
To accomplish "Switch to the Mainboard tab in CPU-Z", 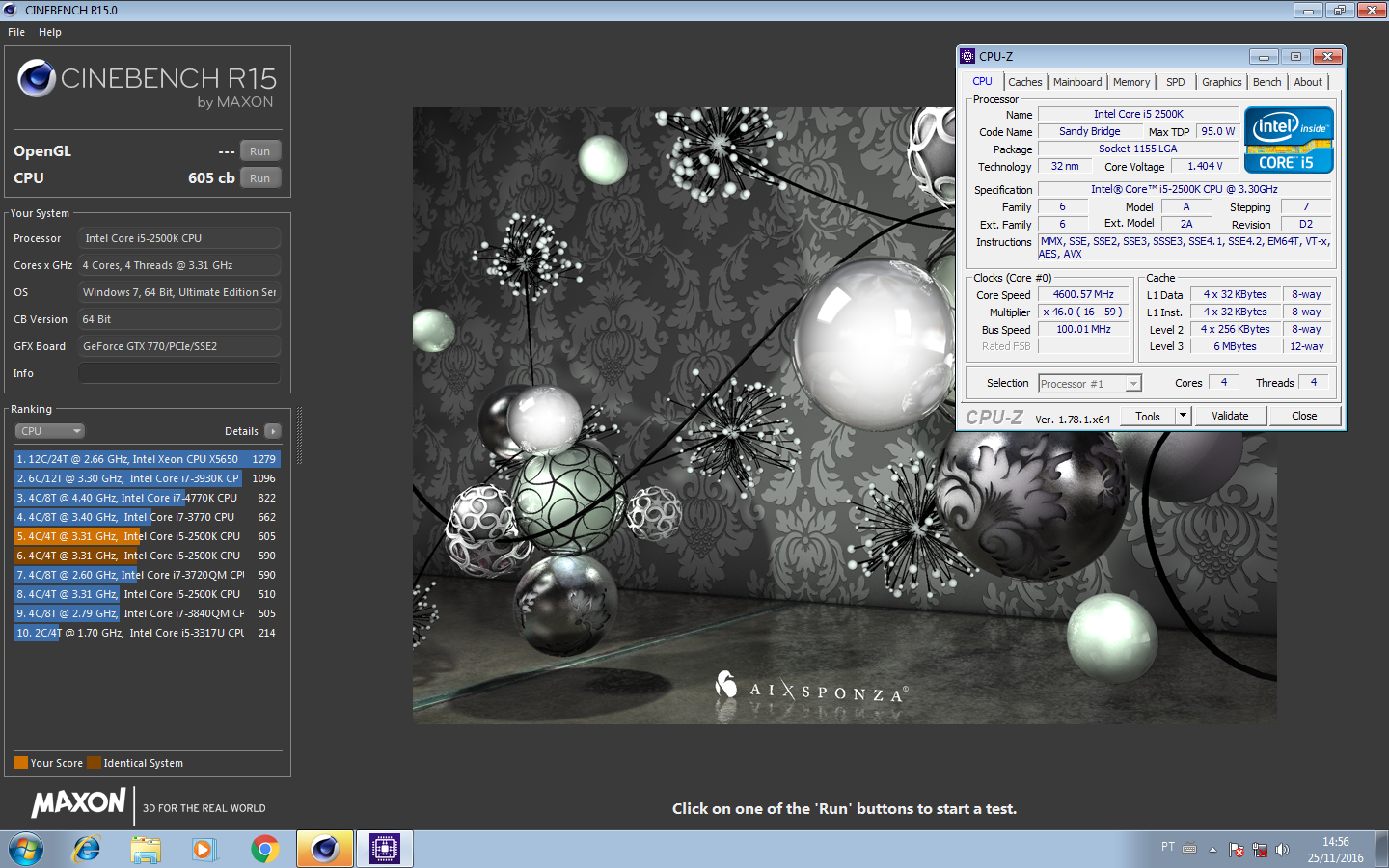I will [x=1077, y=82].
